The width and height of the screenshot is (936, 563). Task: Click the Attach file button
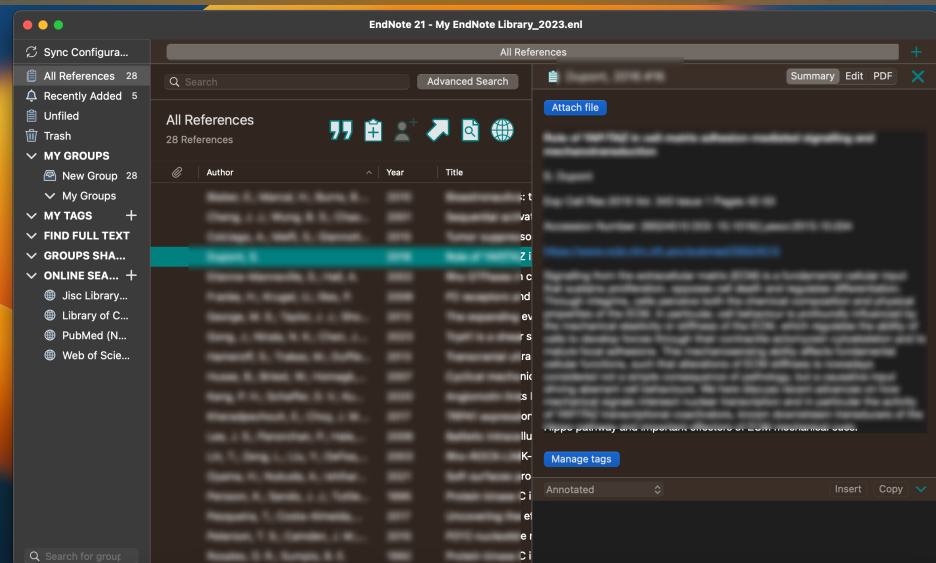575,107
